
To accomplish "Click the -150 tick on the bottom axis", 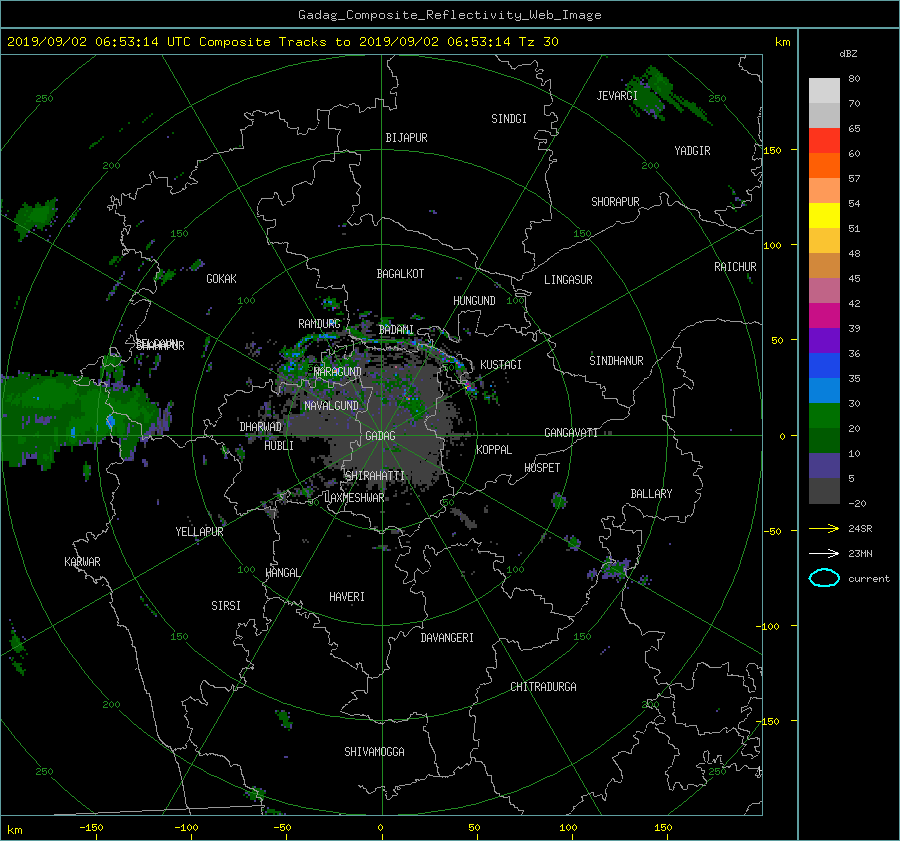I will point(91,828).
